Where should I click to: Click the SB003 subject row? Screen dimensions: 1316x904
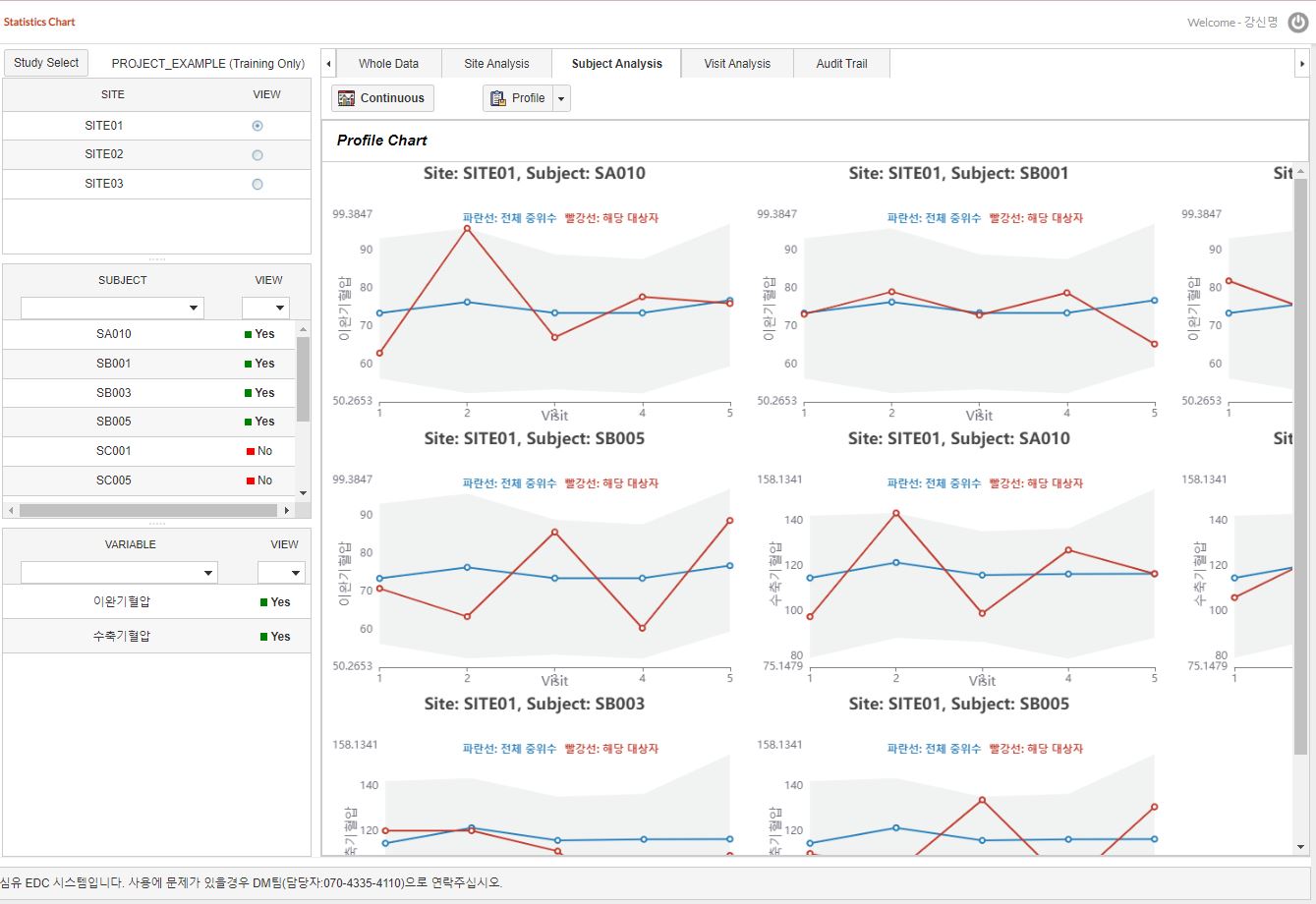(x=148, y=393)
